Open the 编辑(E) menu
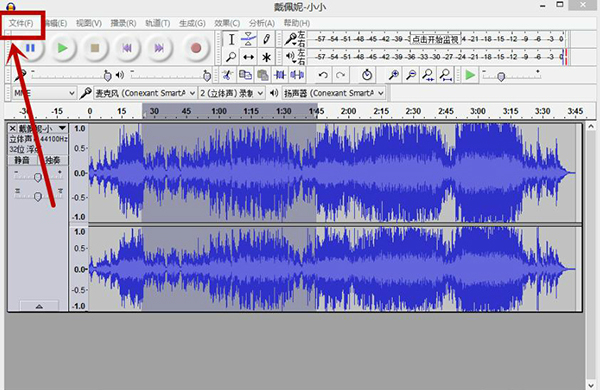The height and width of the screenshot is (390, 600). [x=56, y=23]
